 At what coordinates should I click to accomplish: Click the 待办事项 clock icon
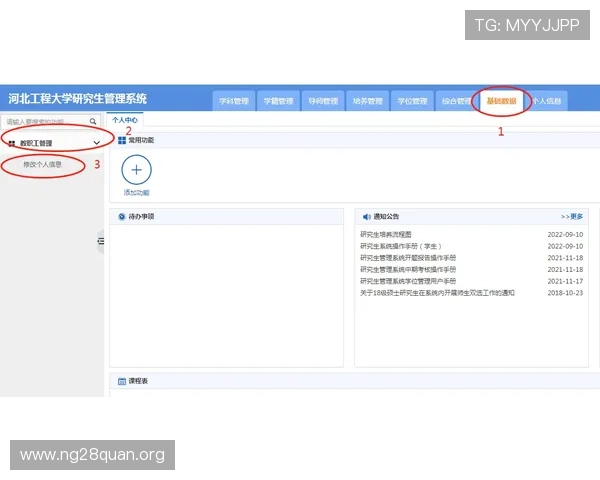click(x=122, y=217)
